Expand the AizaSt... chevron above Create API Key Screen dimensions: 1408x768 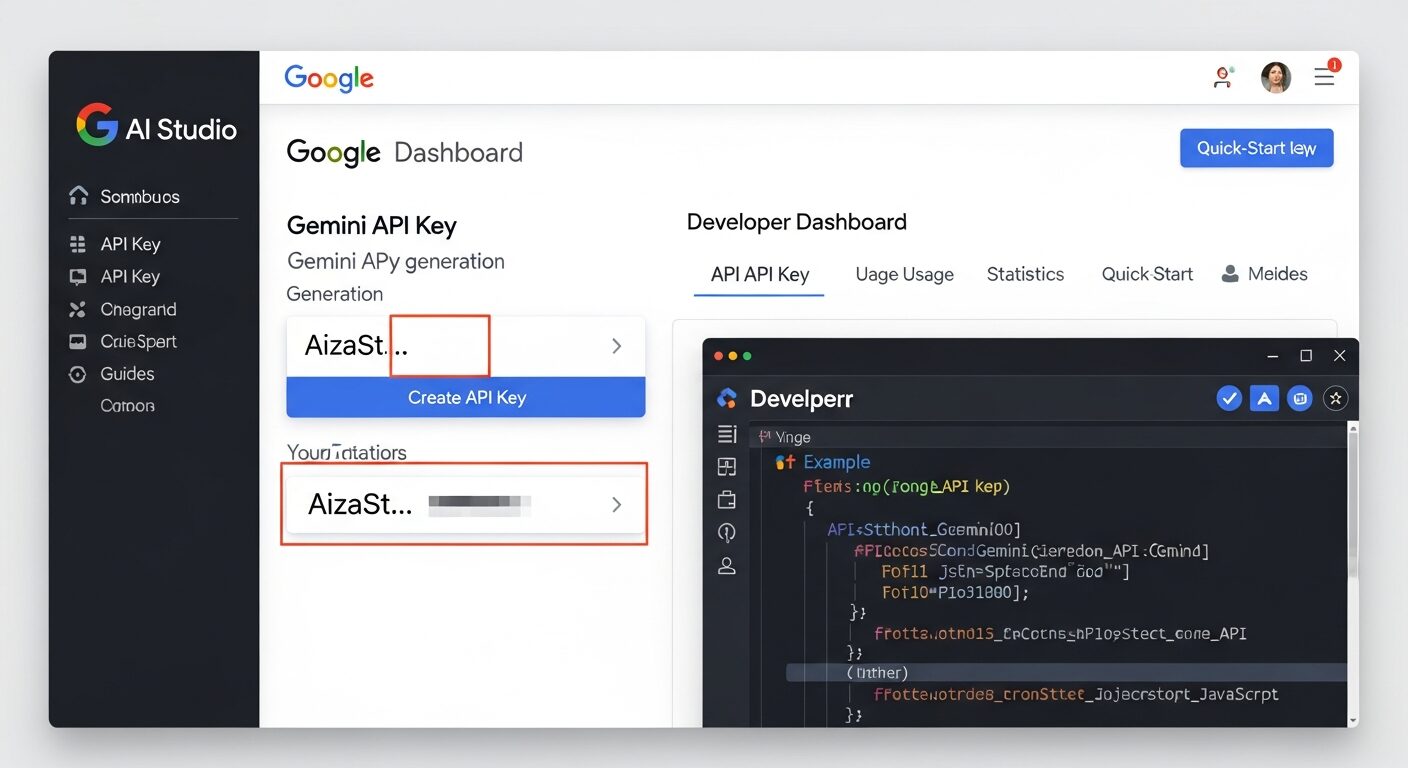point(617,346)
